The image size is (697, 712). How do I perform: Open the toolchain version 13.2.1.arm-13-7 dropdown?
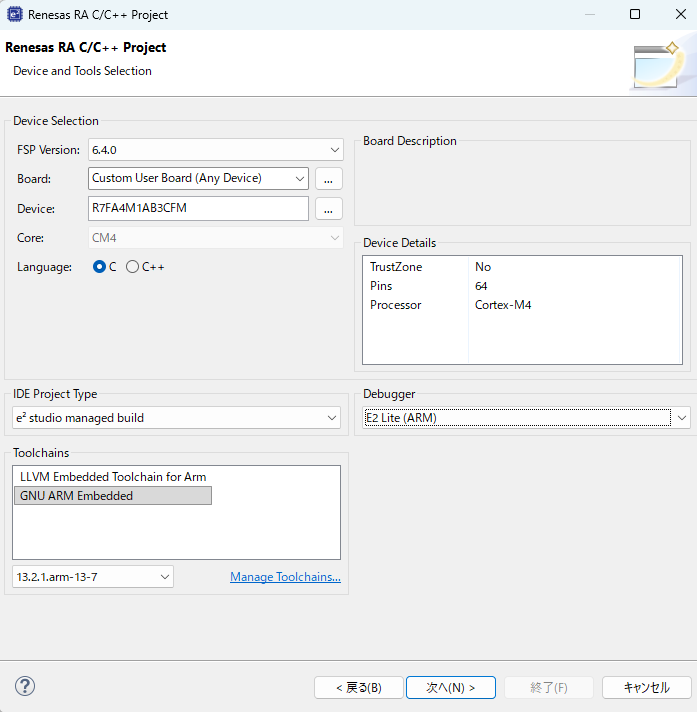pyautogui.click(x=93, y=577)
